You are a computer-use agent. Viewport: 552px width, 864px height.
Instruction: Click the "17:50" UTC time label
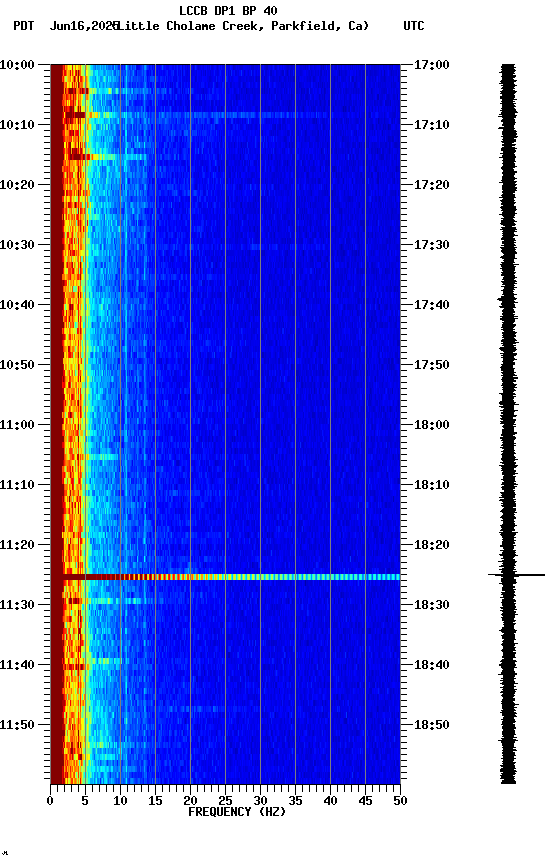(431, 365)
